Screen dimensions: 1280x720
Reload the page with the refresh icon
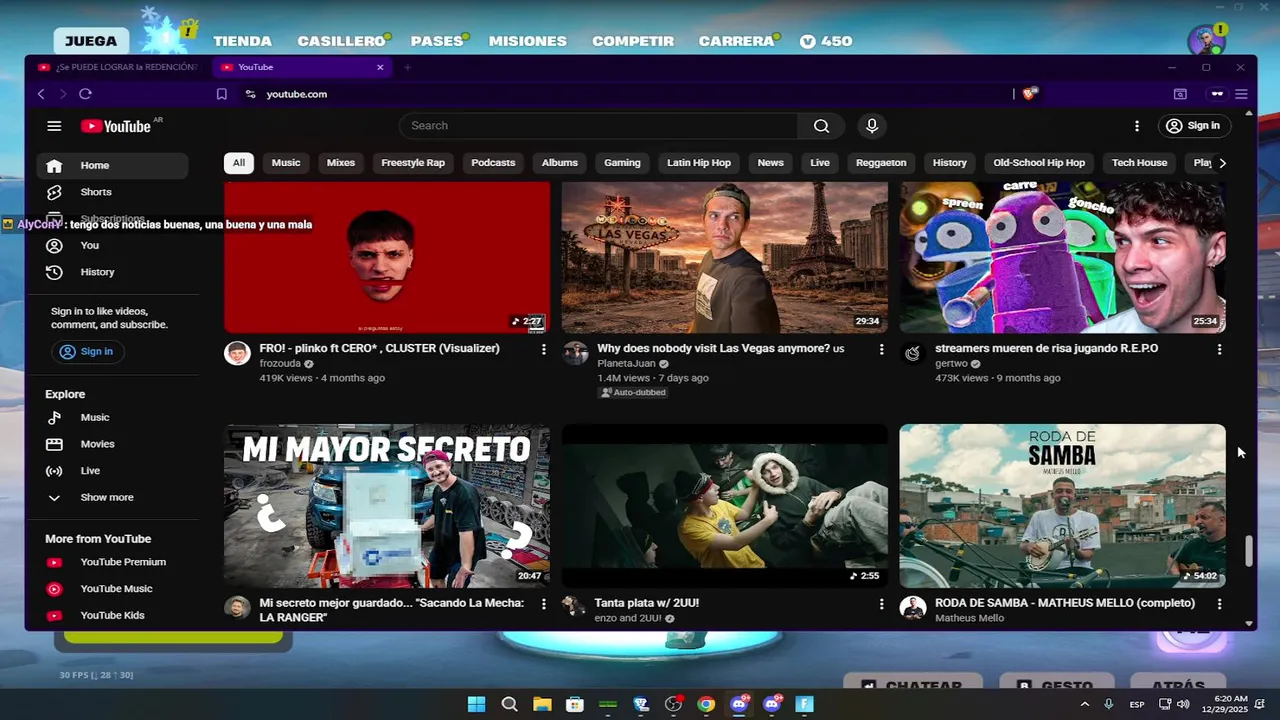click(x=85, y=94)
